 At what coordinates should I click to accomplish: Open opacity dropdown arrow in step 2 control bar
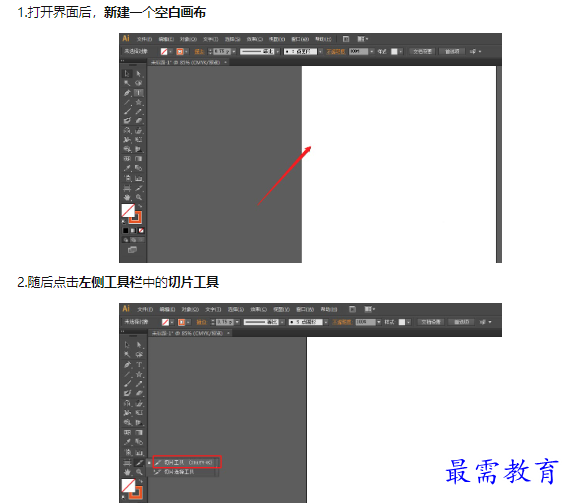[379, 322]
